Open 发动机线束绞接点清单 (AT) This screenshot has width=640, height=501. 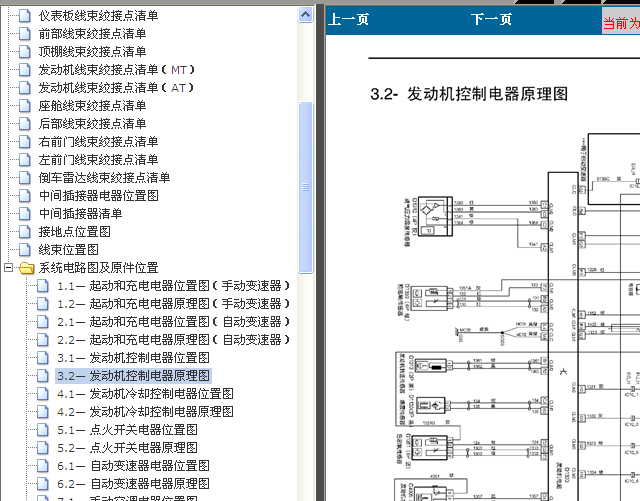coord(116,88)
